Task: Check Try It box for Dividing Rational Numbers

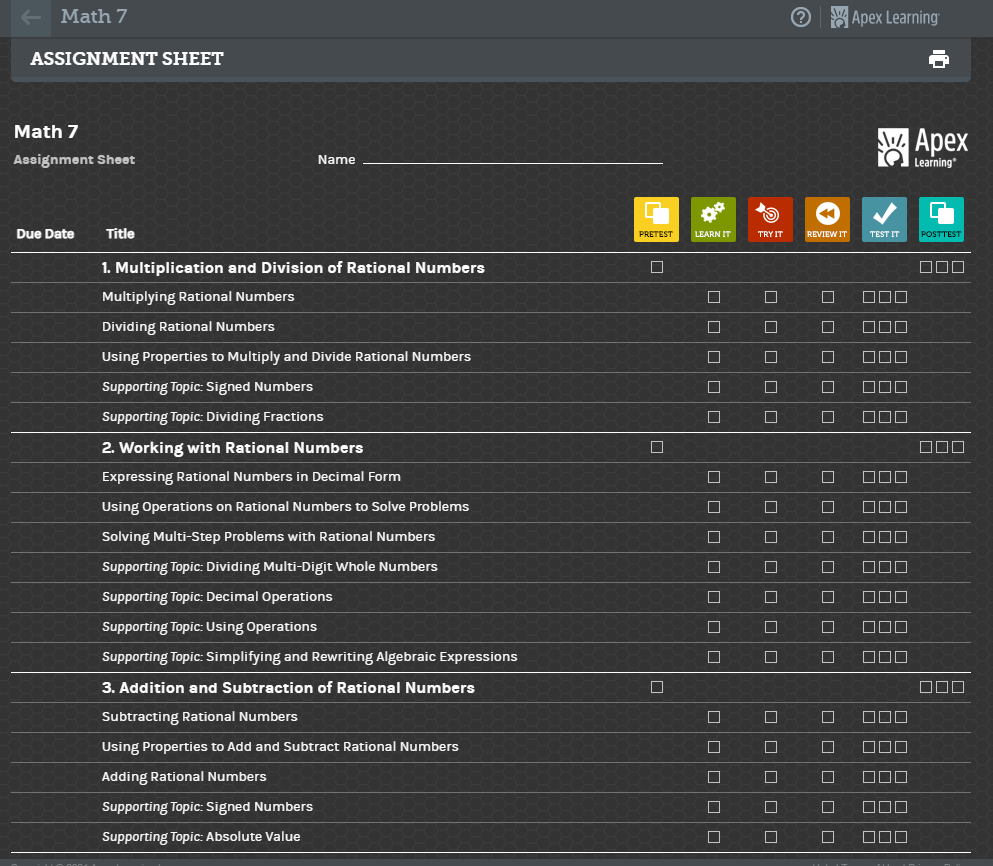Action: coord(771,327)
